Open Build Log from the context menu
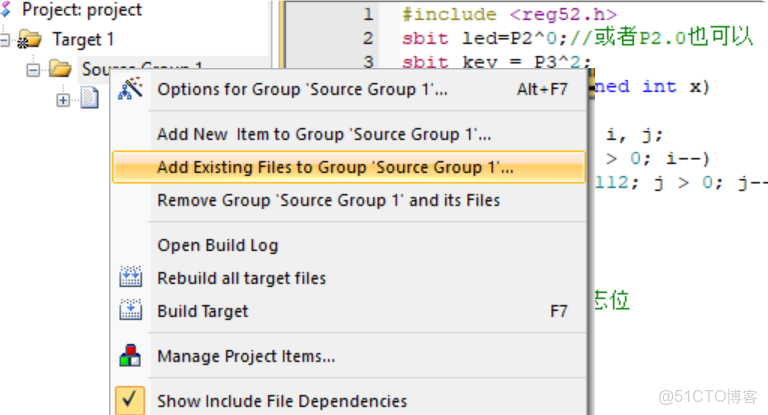The height and width of the screenshot is (415, 768). pyautogui.click(x=218, y=245)
